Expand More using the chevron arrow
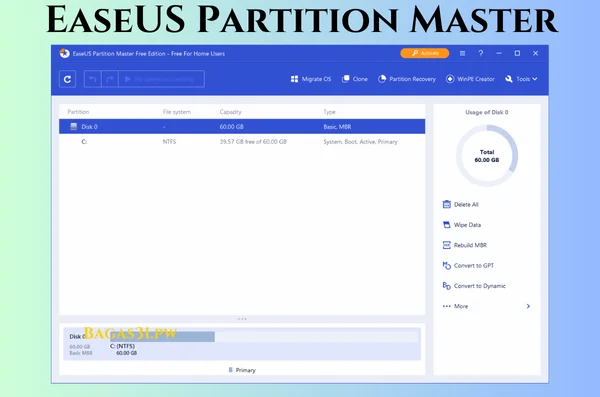Screen dimensions: 600x397 pyautogui.click(x=528, y=306)
